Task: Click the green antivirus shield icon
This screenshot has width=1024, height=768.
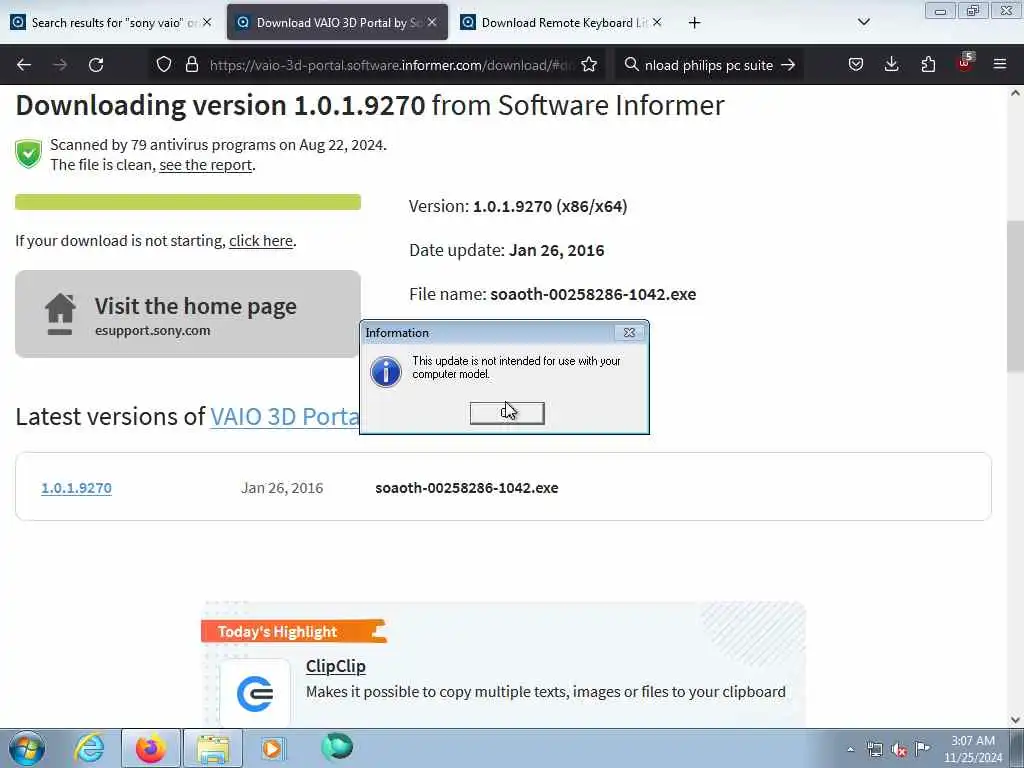Action: [x=28, y=154]
